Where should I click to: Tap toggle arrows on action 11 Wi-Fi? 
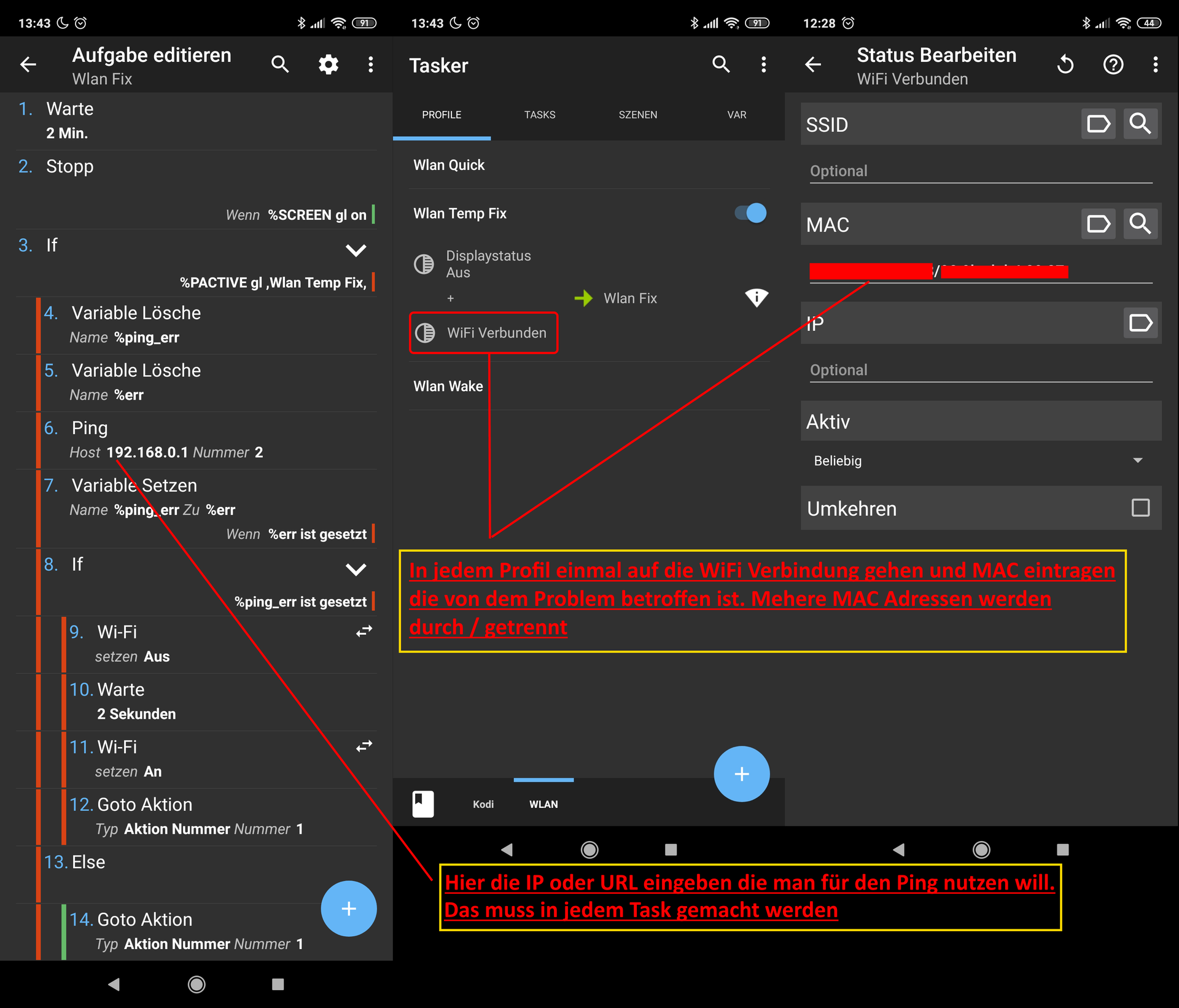[364, 746]
